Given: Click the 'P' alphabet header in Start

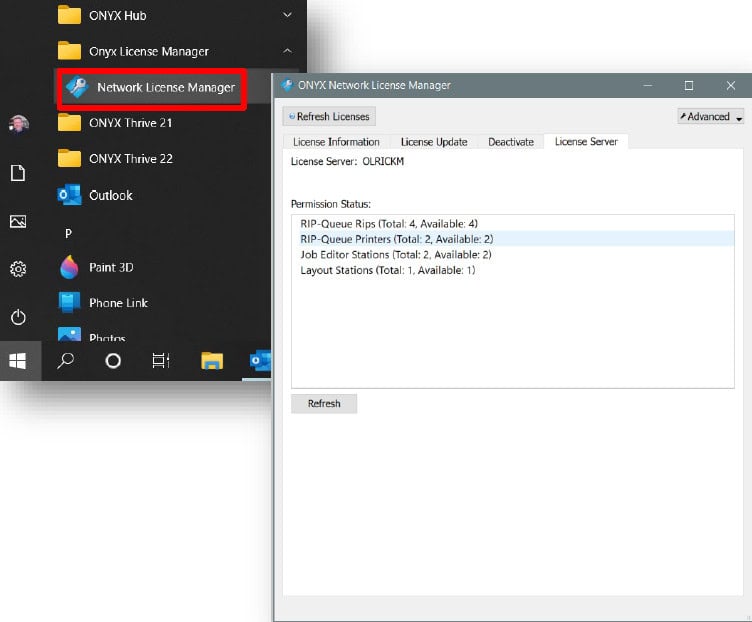Looking at the screenshot, I should pos(68,233).
